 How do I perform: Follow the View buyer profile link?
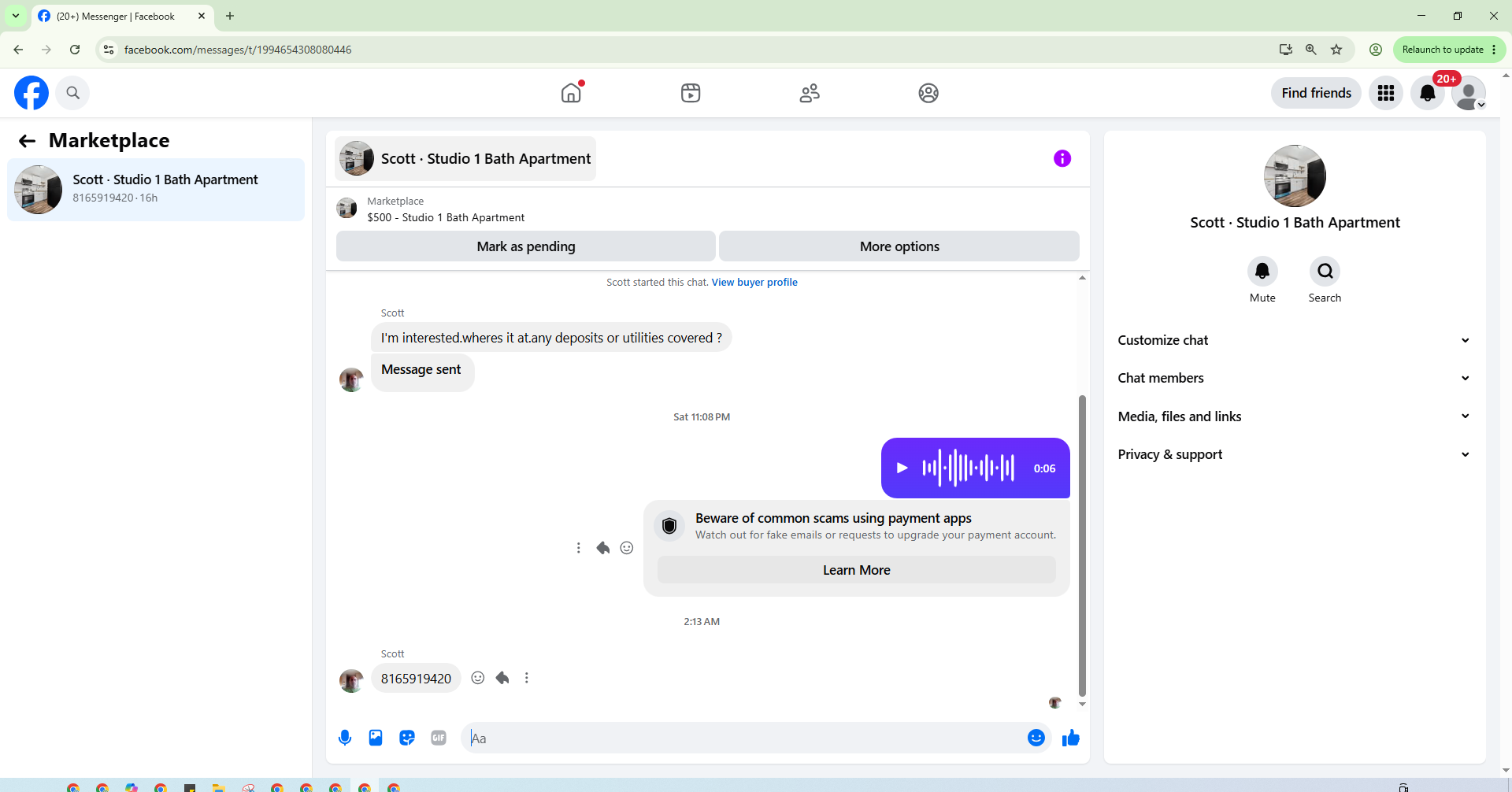754,282
